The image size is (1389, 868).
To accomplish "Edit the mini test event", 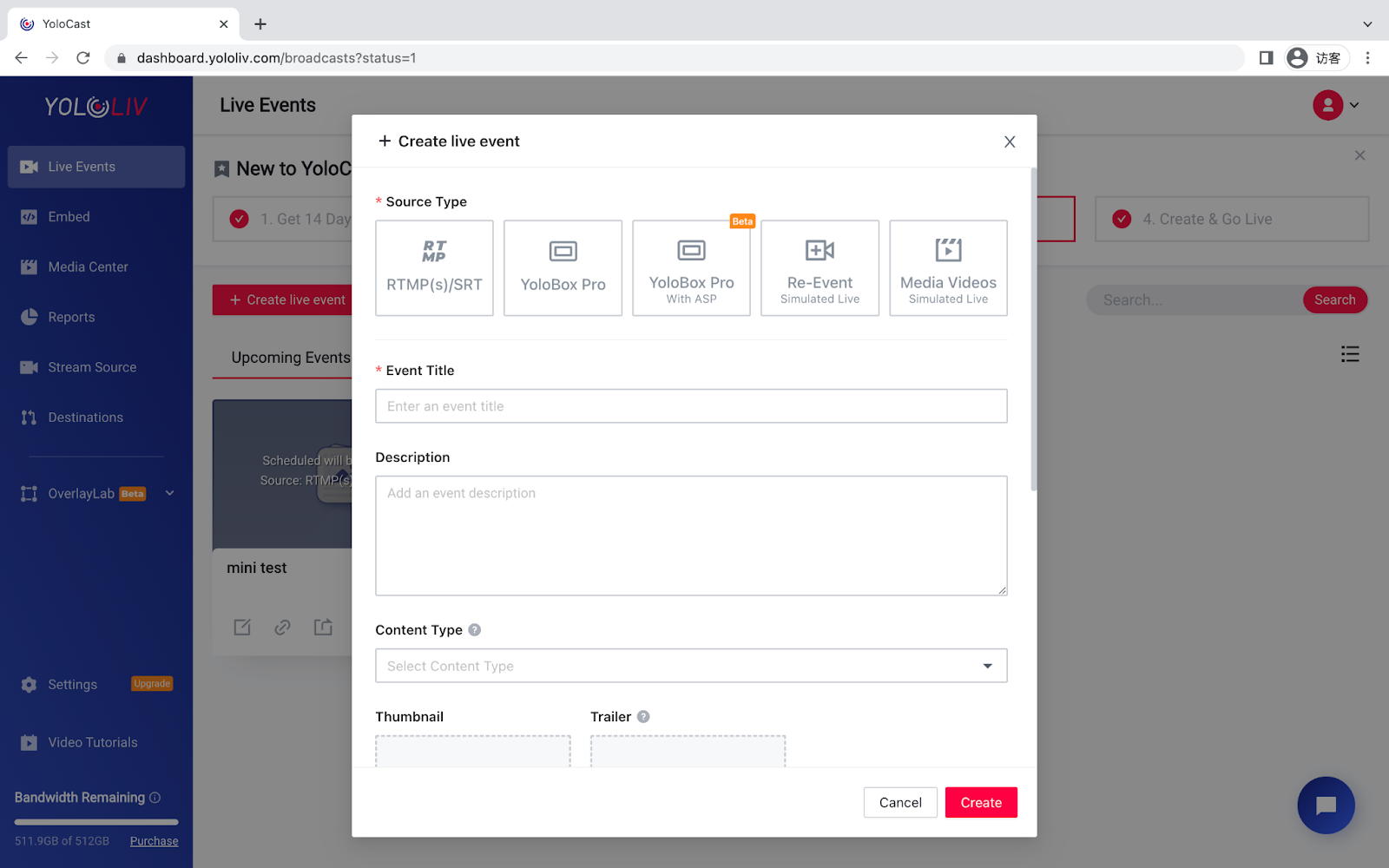I will click(242, 627).
